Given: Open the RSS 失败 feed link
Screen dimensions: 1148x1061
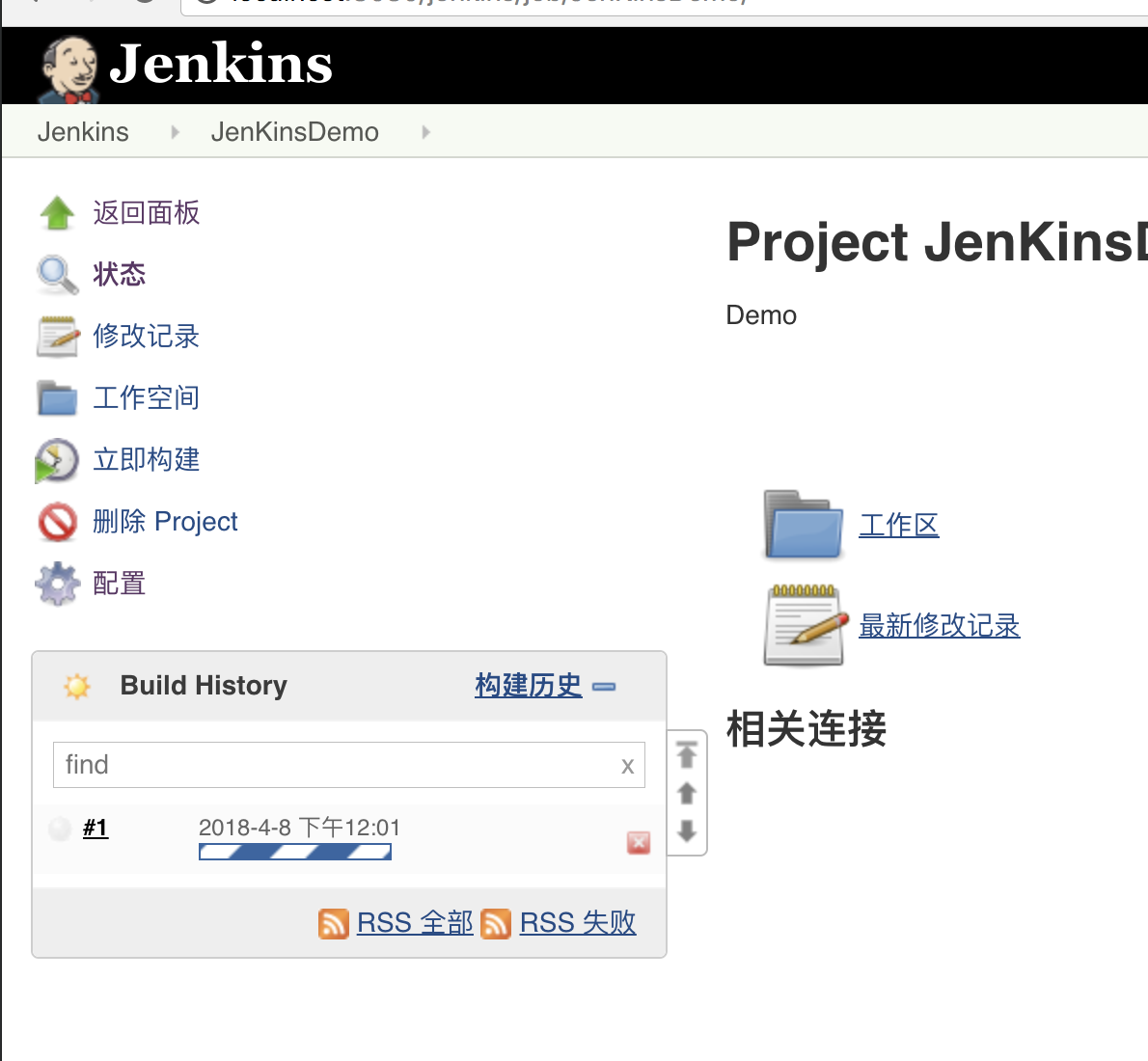Looking at the screenshot, I should click(x=578, y=923).
